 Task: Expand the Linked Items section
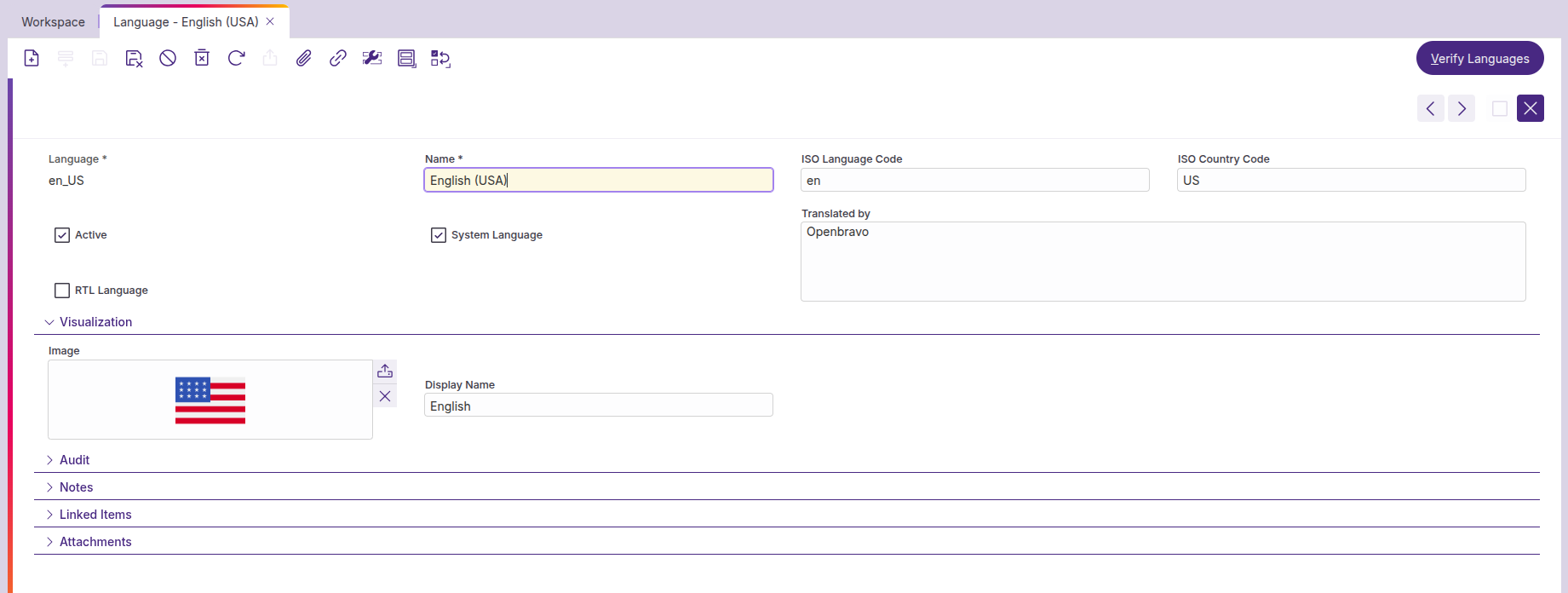pyautogui.click(x=95, y=515)
